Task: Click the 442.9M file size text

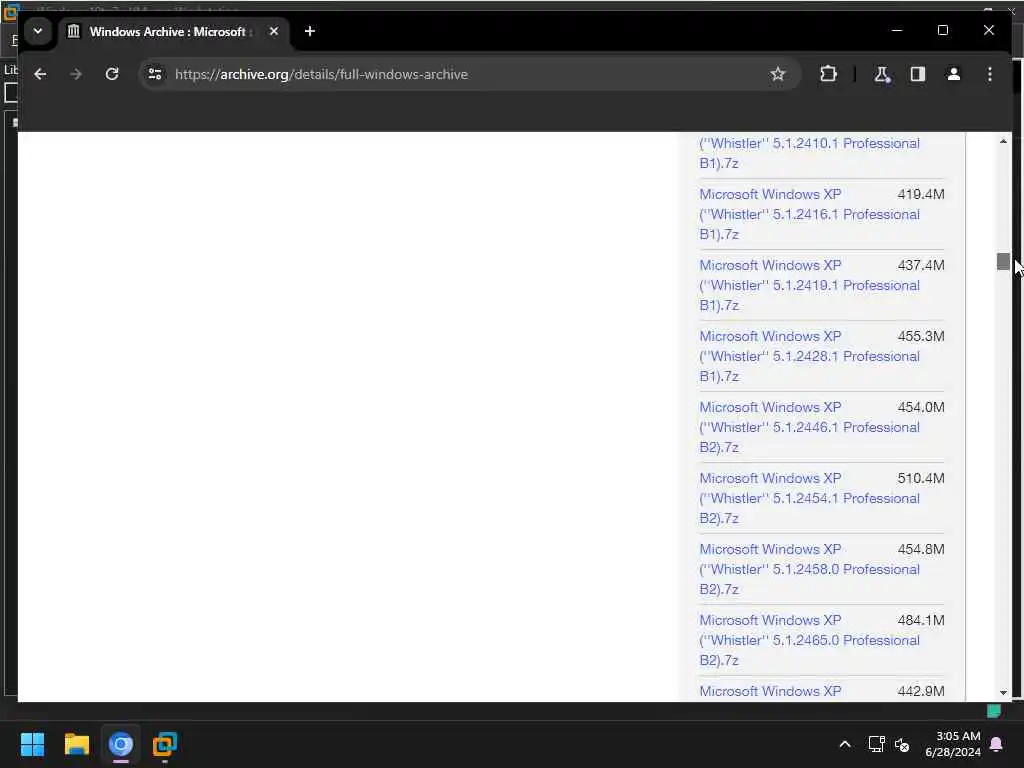Action: [x=921, y=691]
